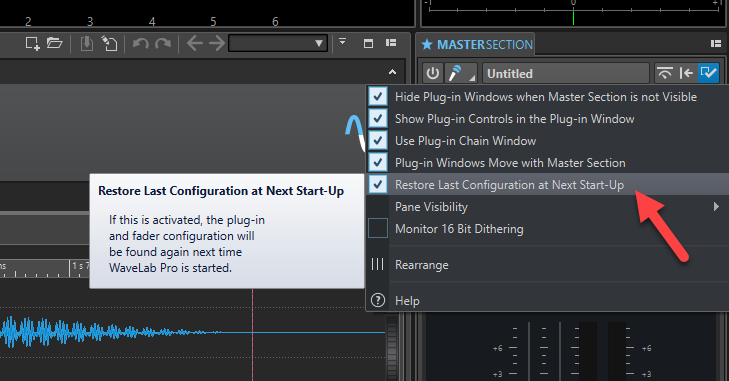Click ruler position 3 at top
Image resolution: width=729 pixels, height=381 pixels.
tap(90, 21)
